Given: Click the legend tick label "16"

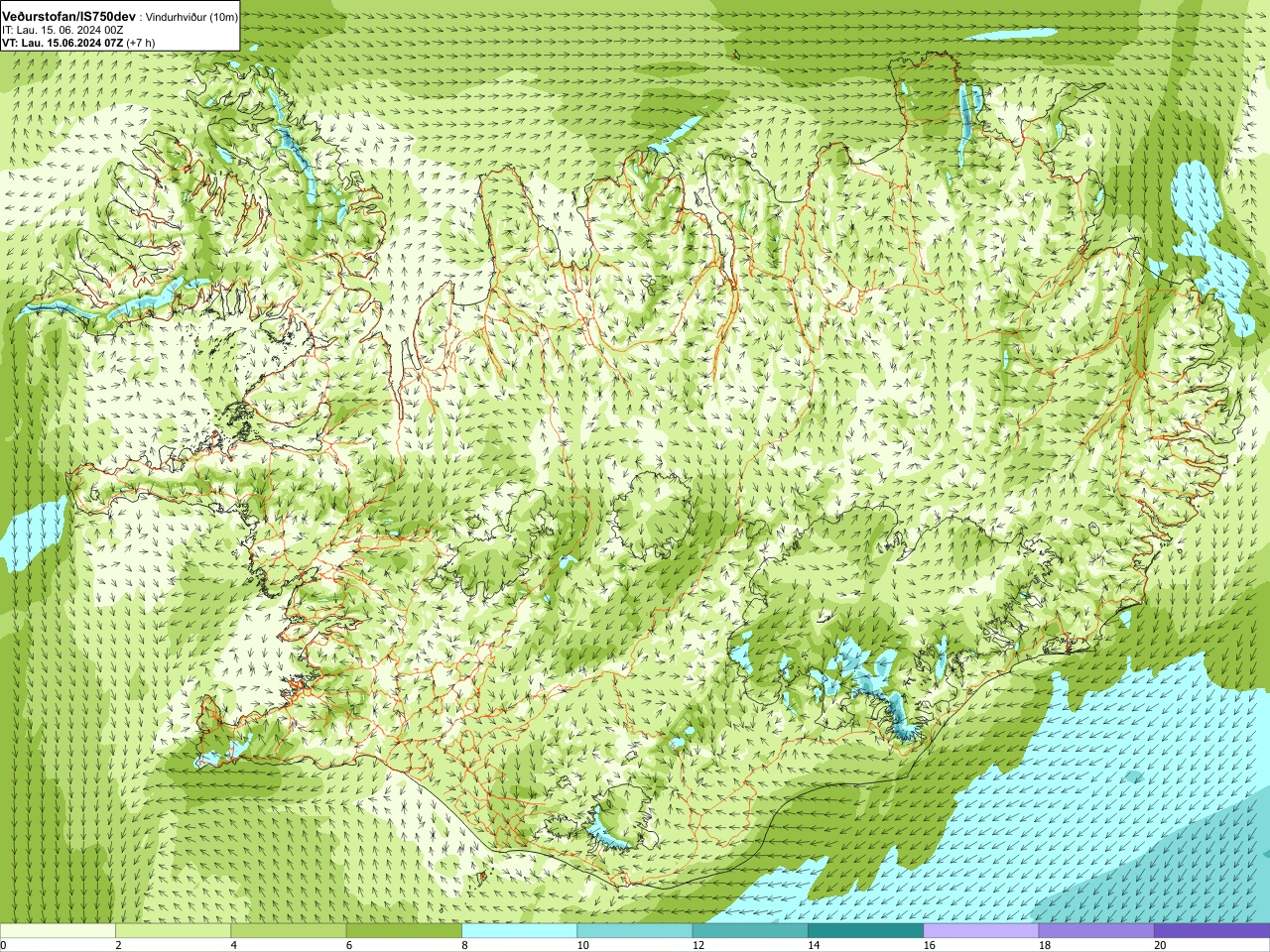Looking at the screenshot, I should [x=929, y=945].
